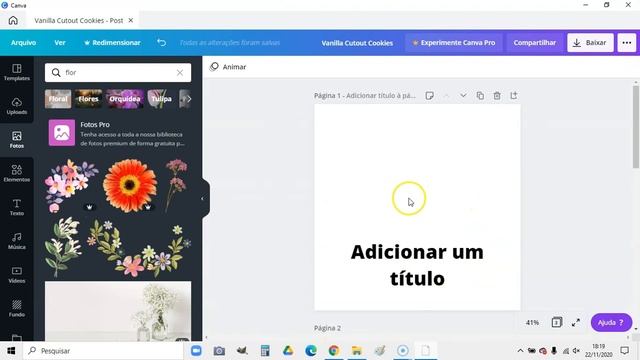Open Microsoft Edge from taskbar
The width and height of the screenshot is (640, 360).
[311, 351]
